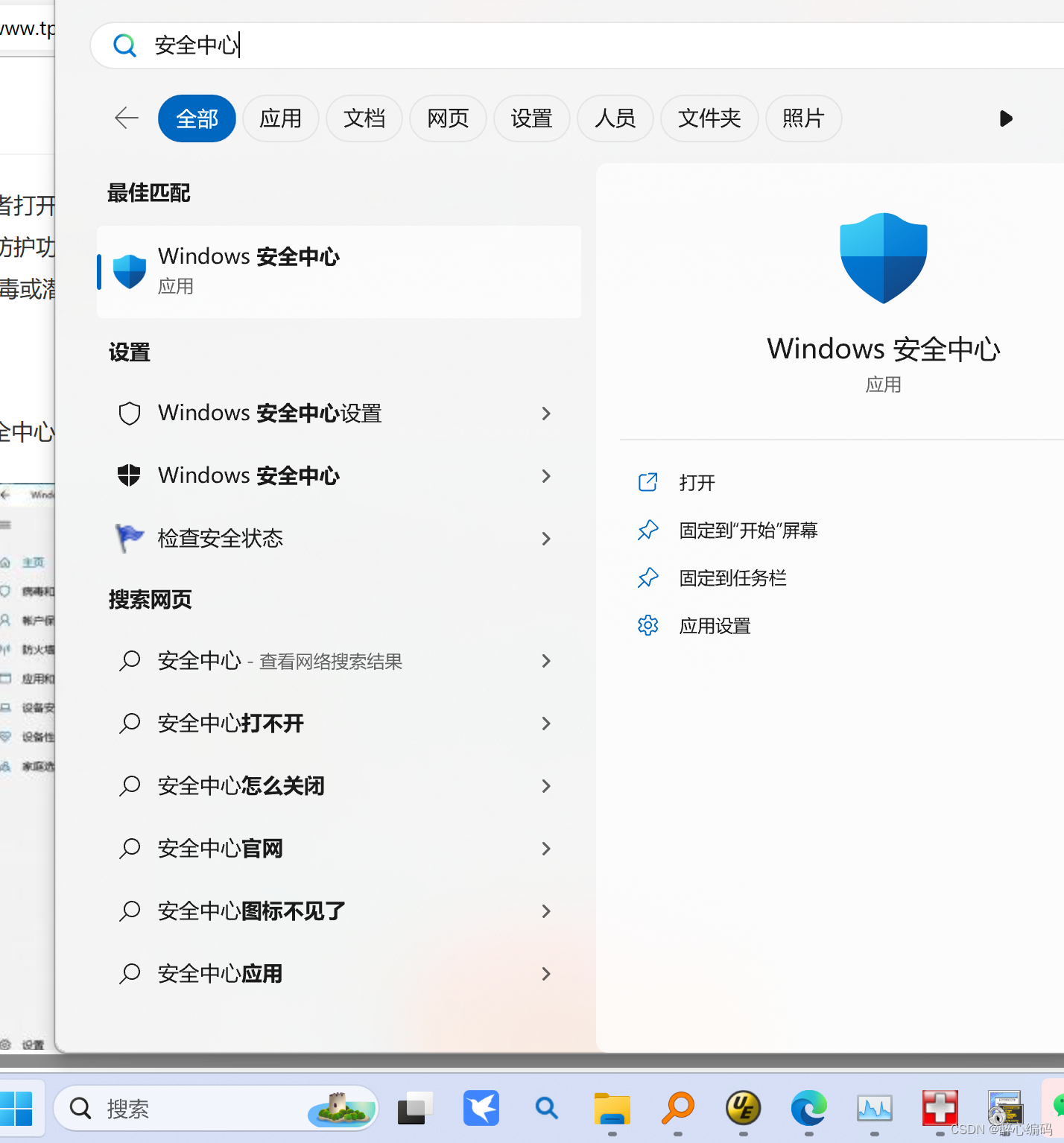Screen dimensions: 1064x1143
Task: Click the 打开 external-link icon
Action: (648, 482)
